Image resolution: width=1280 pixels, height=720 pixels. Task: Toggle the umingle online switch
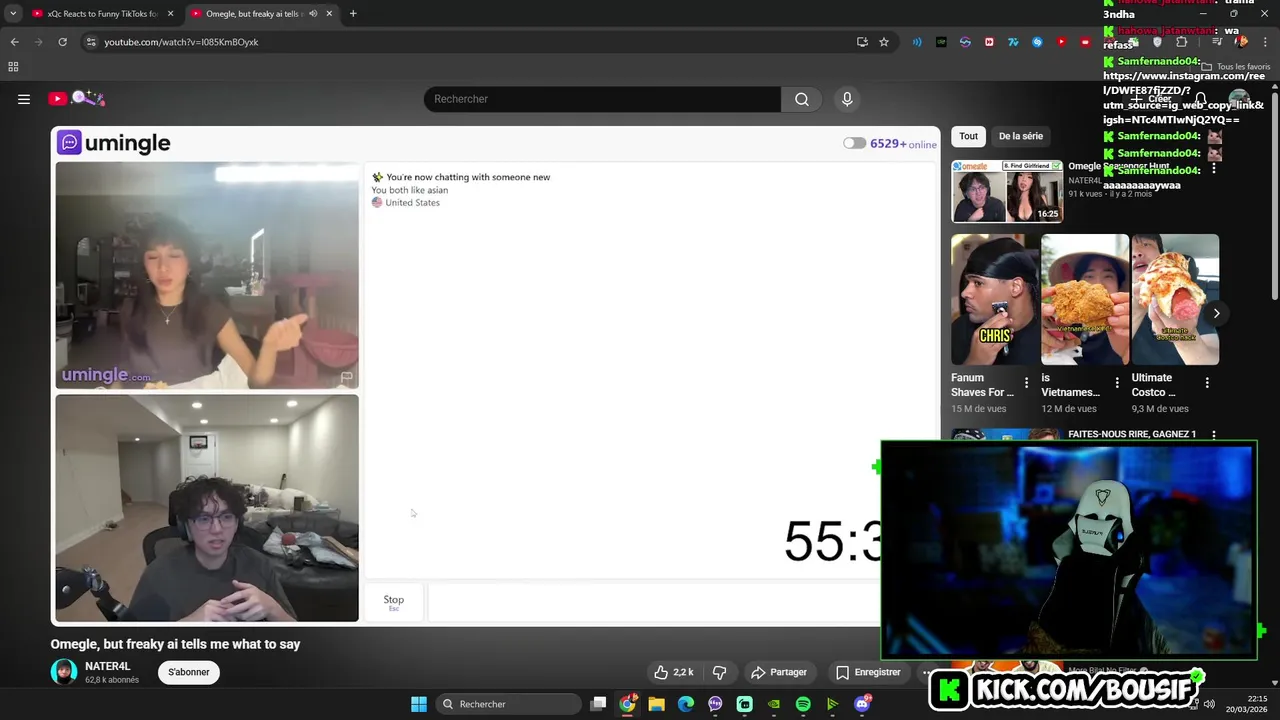(x=854, y=143)
